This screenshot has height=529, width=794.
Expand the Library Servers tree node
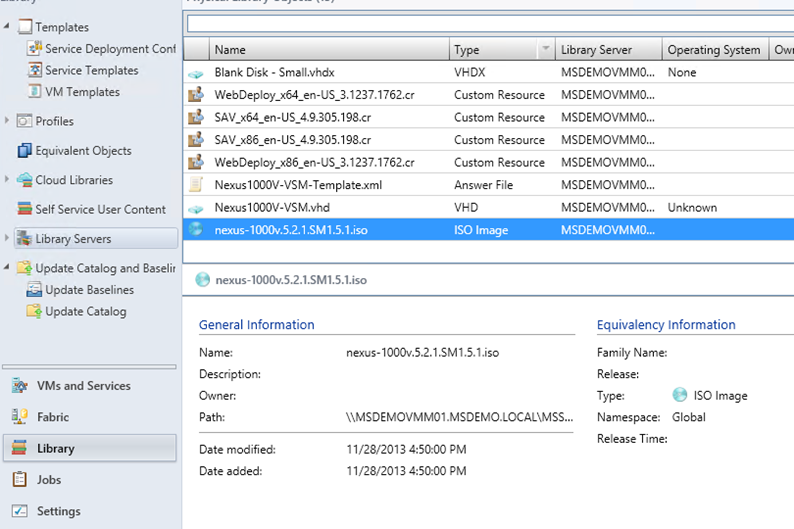point(7,237)
